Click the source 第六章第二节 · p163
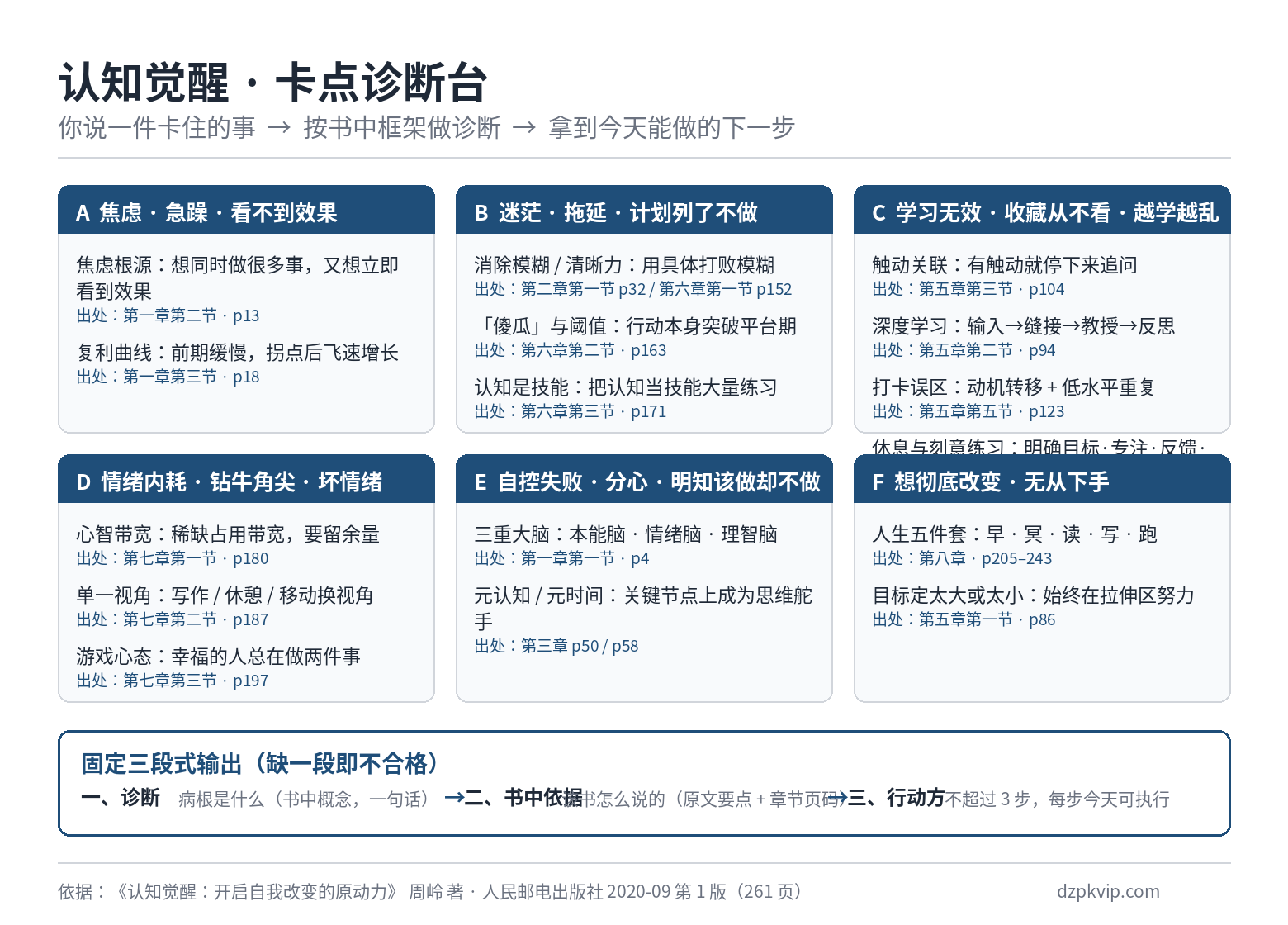The height and width of the screenshot is (925, 1288). coord(571,350)
